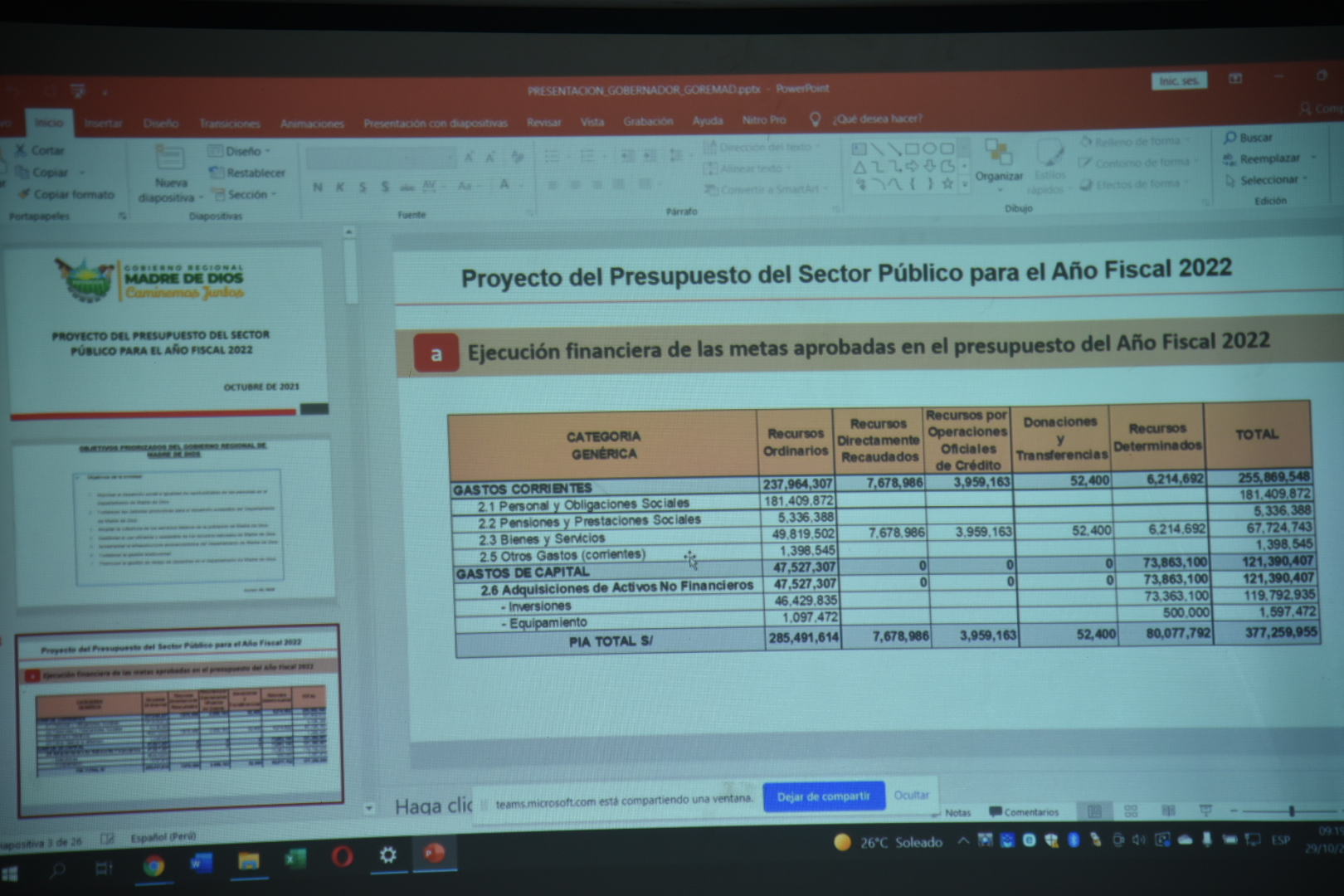
Task: Expand the Nueva diapositiva dropdown arrow
Action: 201,197
